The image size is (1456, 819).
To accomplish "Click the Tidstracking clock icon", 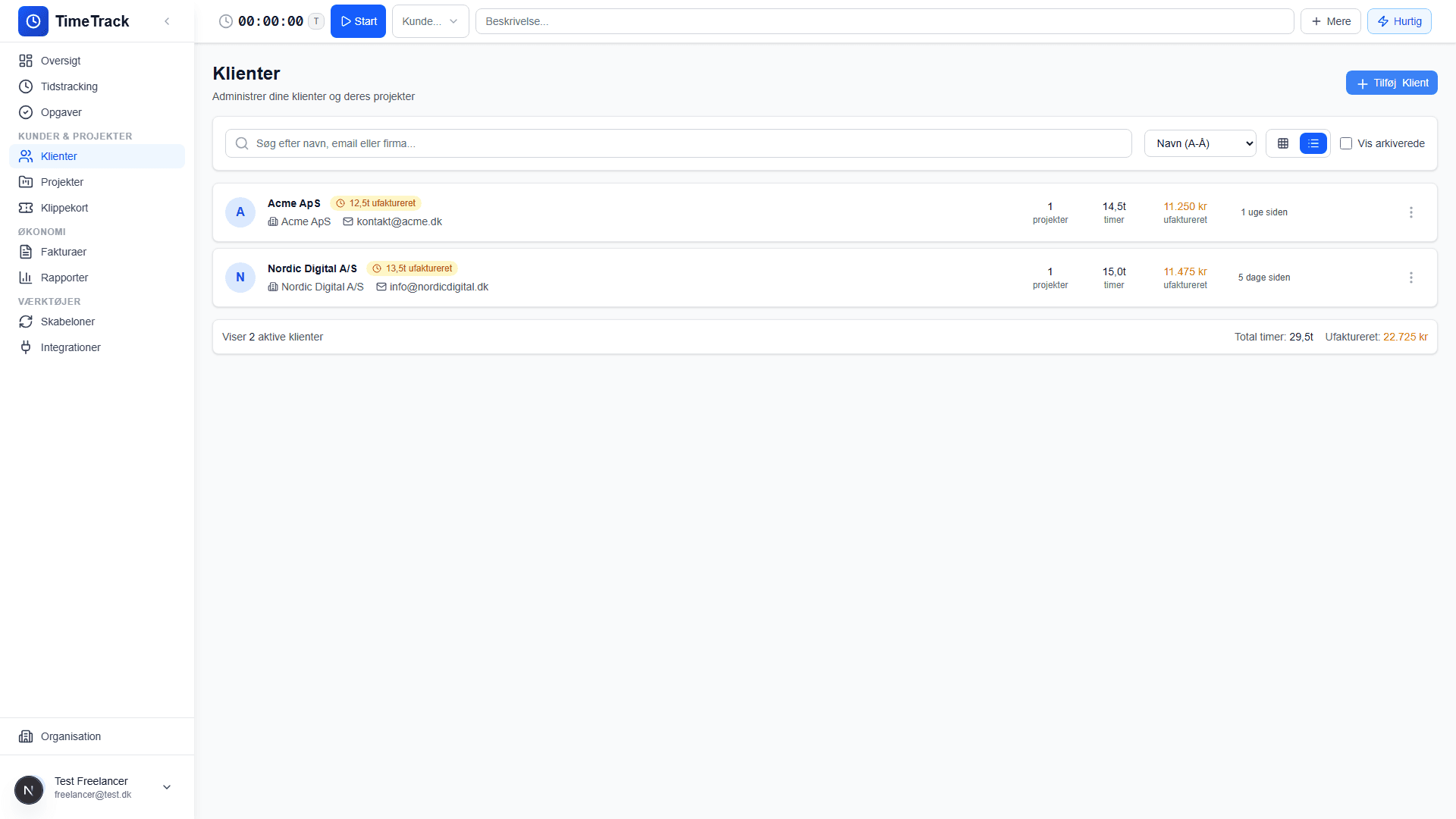I will pos(26,86).
